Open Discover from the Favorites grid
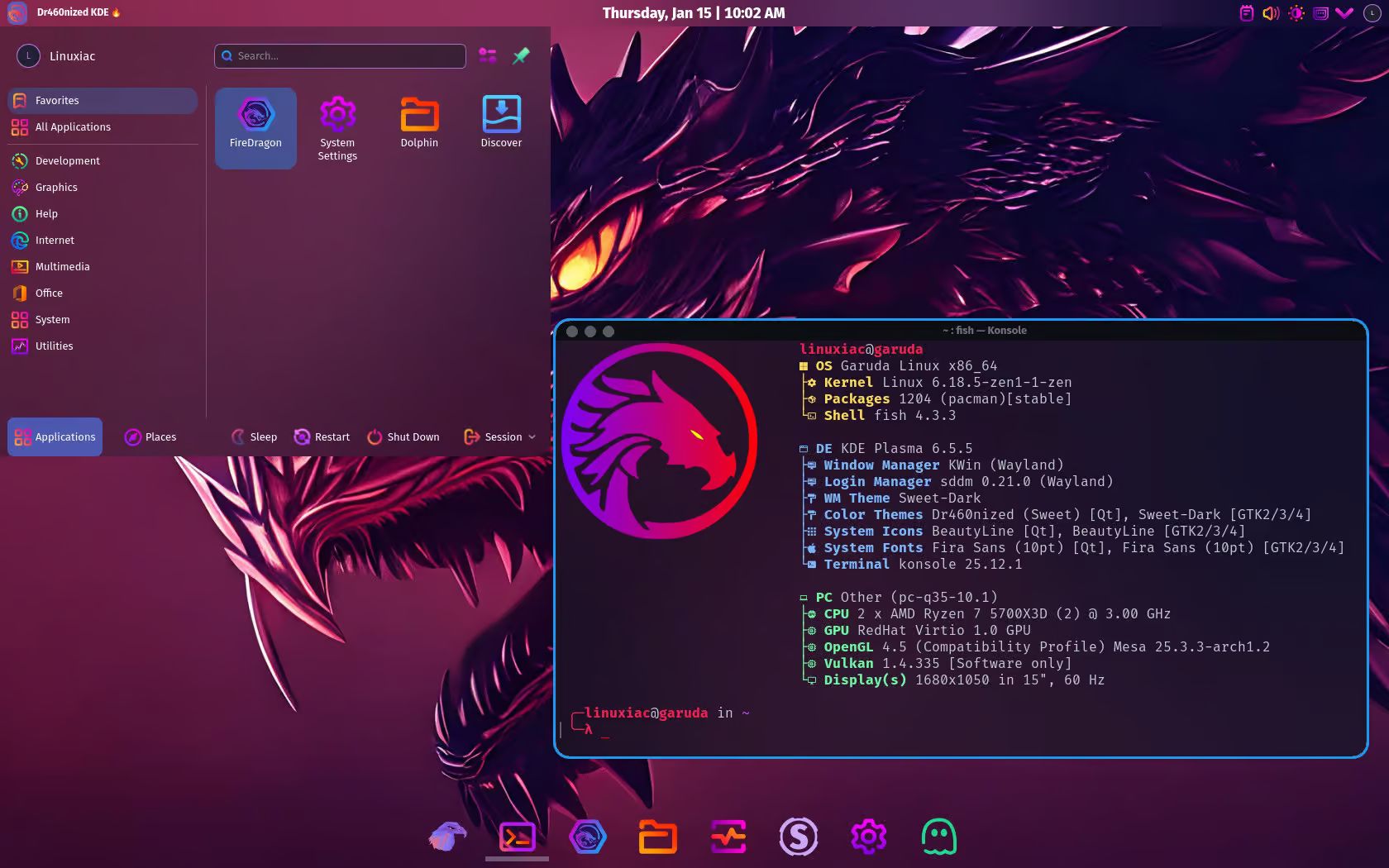This screenshot has width=1389, height=868. (501, 122)
